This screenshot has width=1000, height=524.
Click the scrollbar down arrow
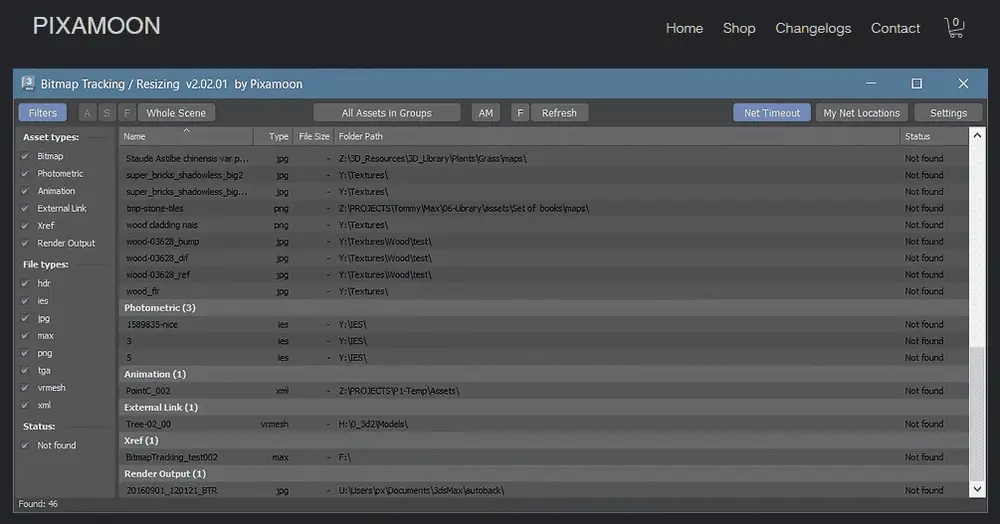point(977,490)
